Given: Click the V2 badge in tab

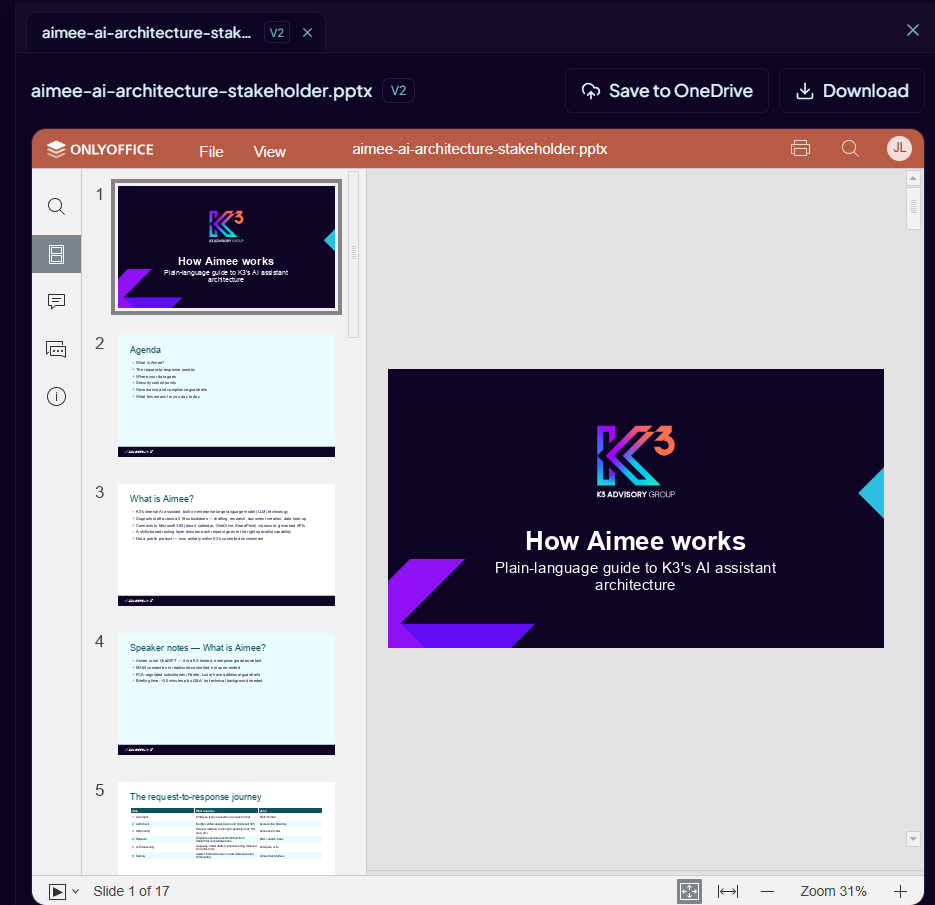Looking at the screenshot, I should [x=277, y=33].
